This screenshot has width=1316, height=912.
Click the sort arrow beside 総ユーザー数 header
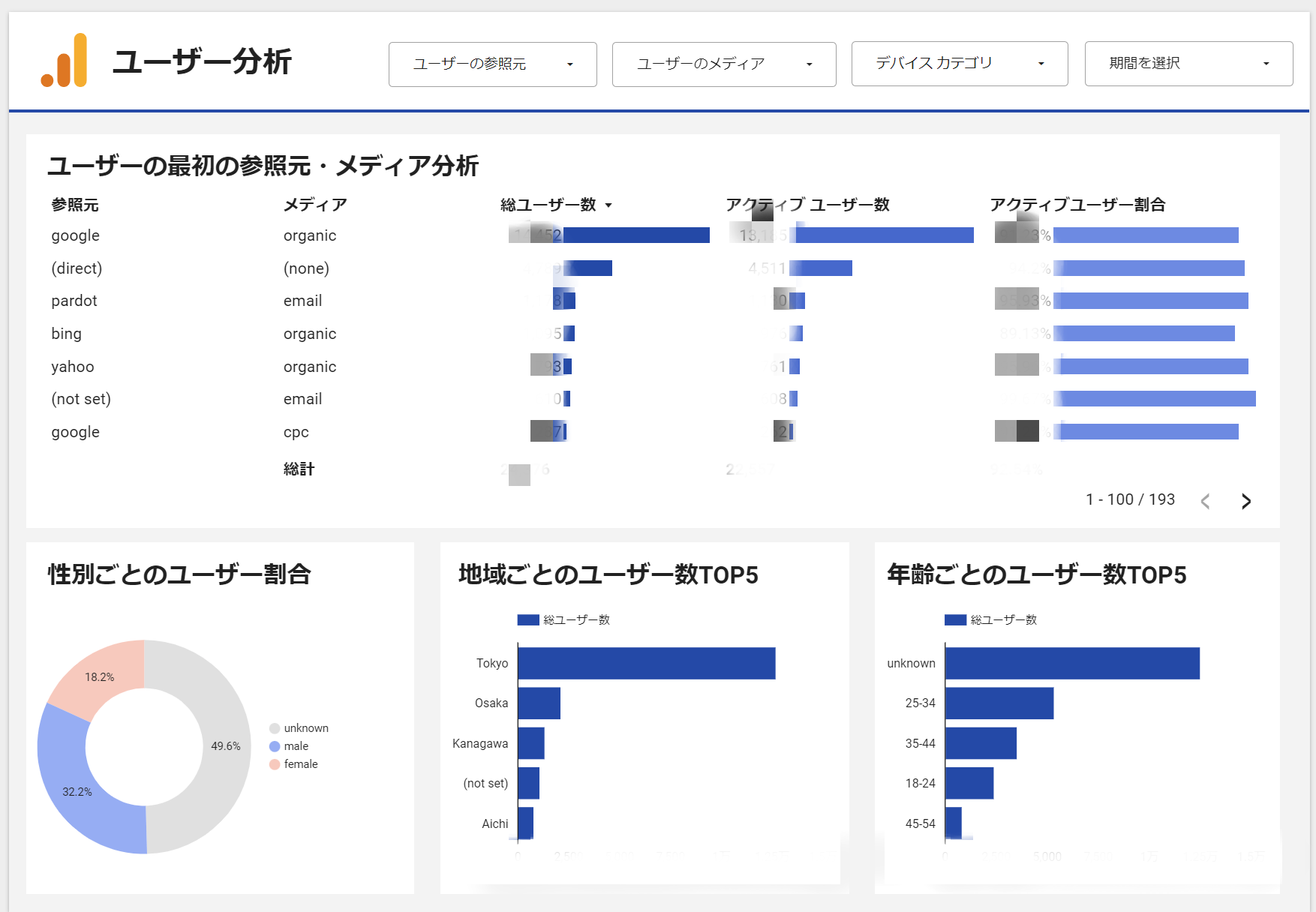pyautogui.click(x=608, y=205)
